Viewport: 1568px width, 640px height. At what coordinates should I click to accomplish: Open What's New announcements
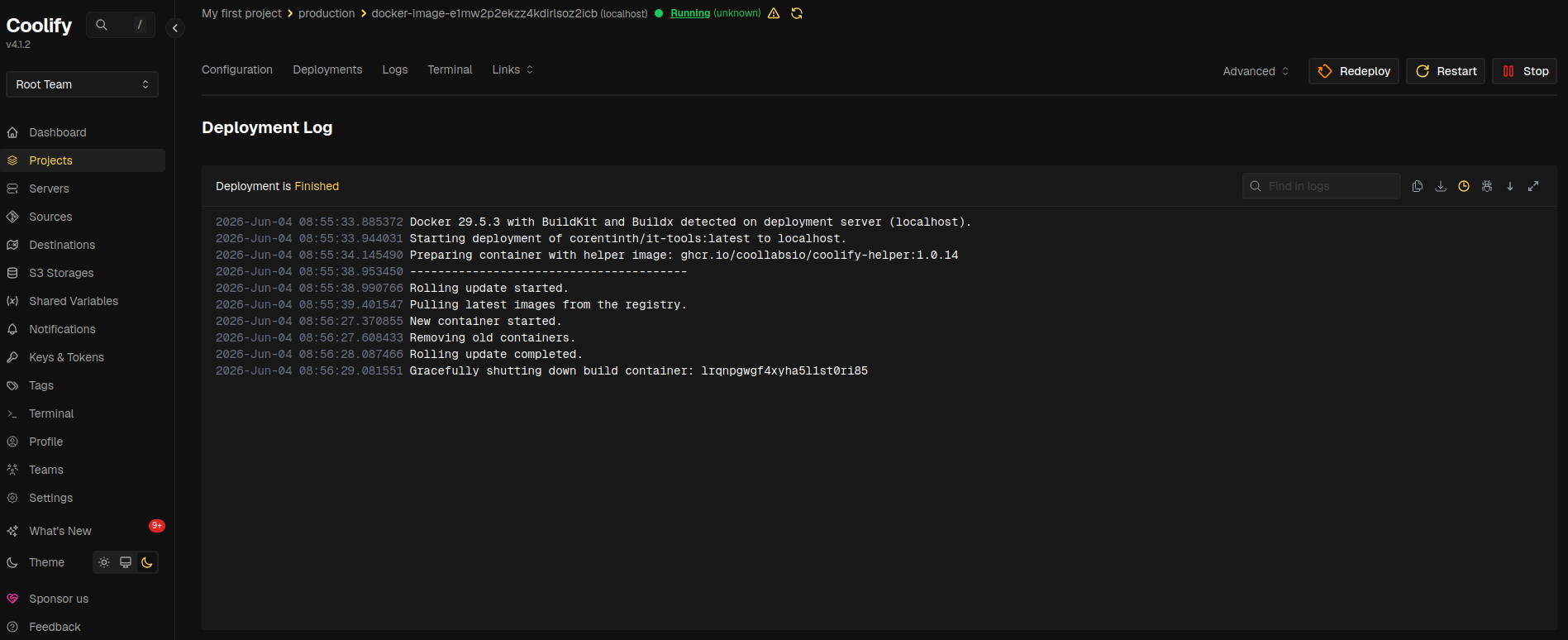[x=83, y=531]
